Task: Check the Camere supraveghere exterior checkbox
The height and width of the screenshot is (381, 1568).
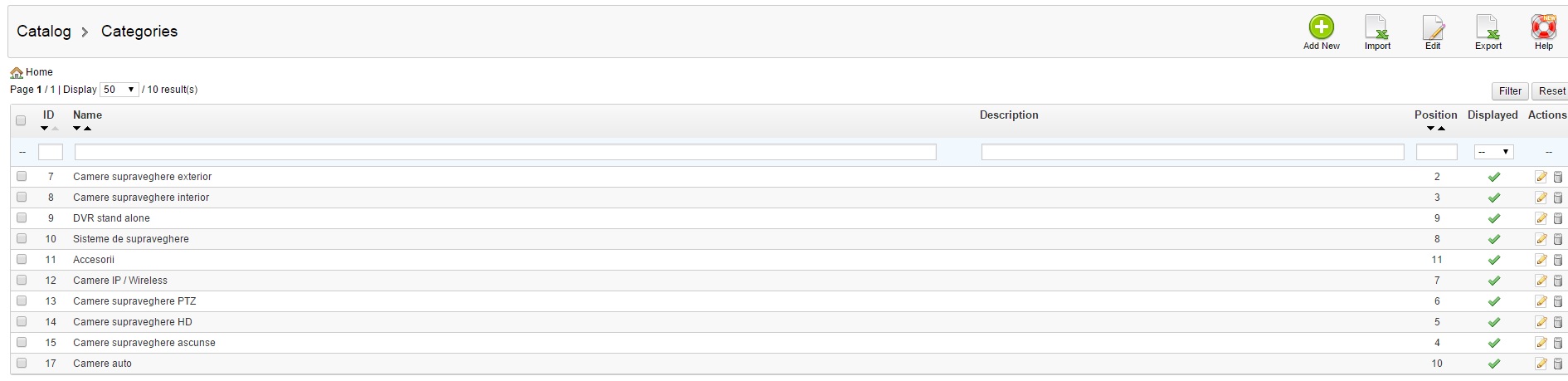Action: point(22,176)
